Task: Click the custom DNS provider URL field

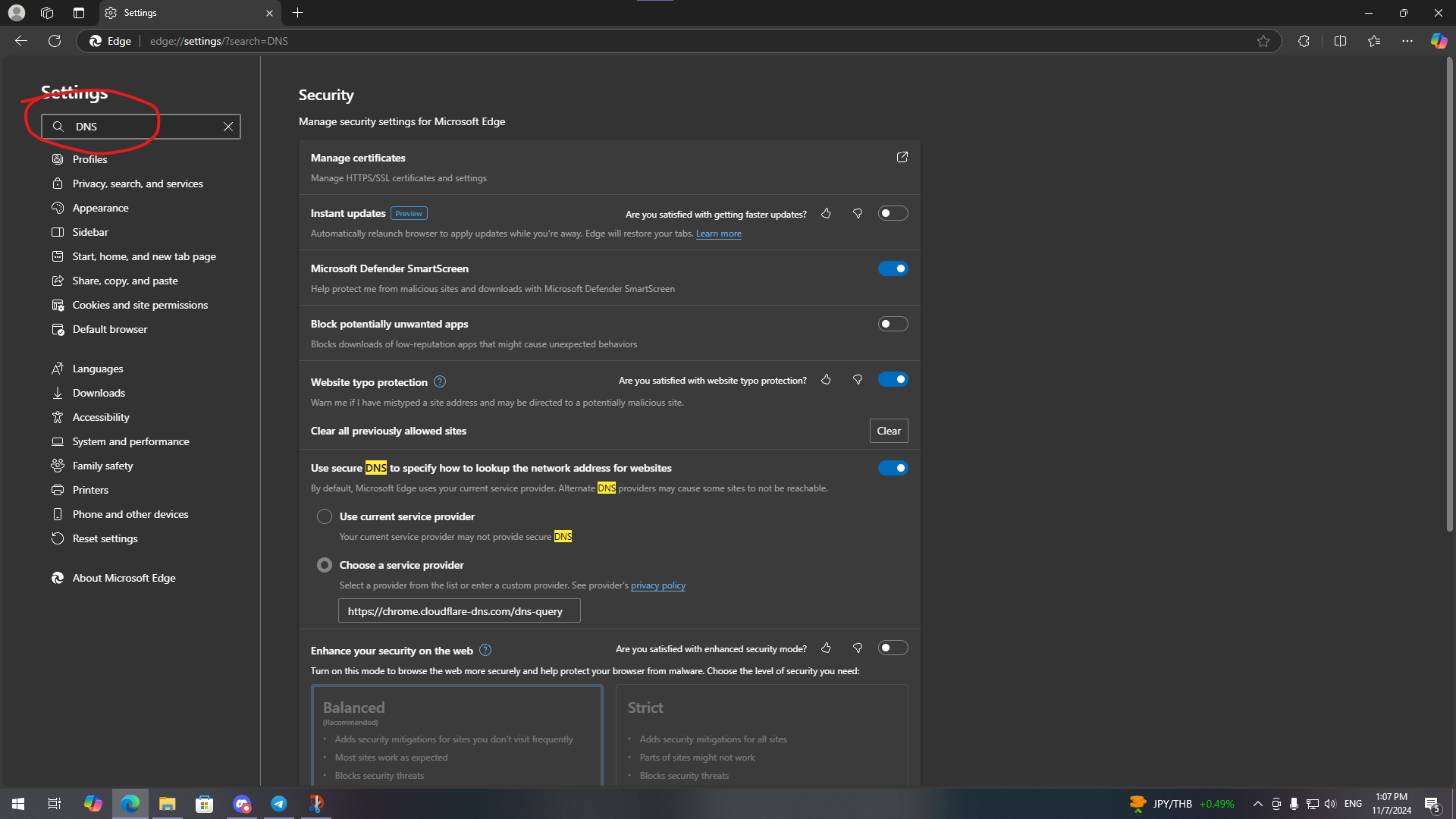Action: 460,611
